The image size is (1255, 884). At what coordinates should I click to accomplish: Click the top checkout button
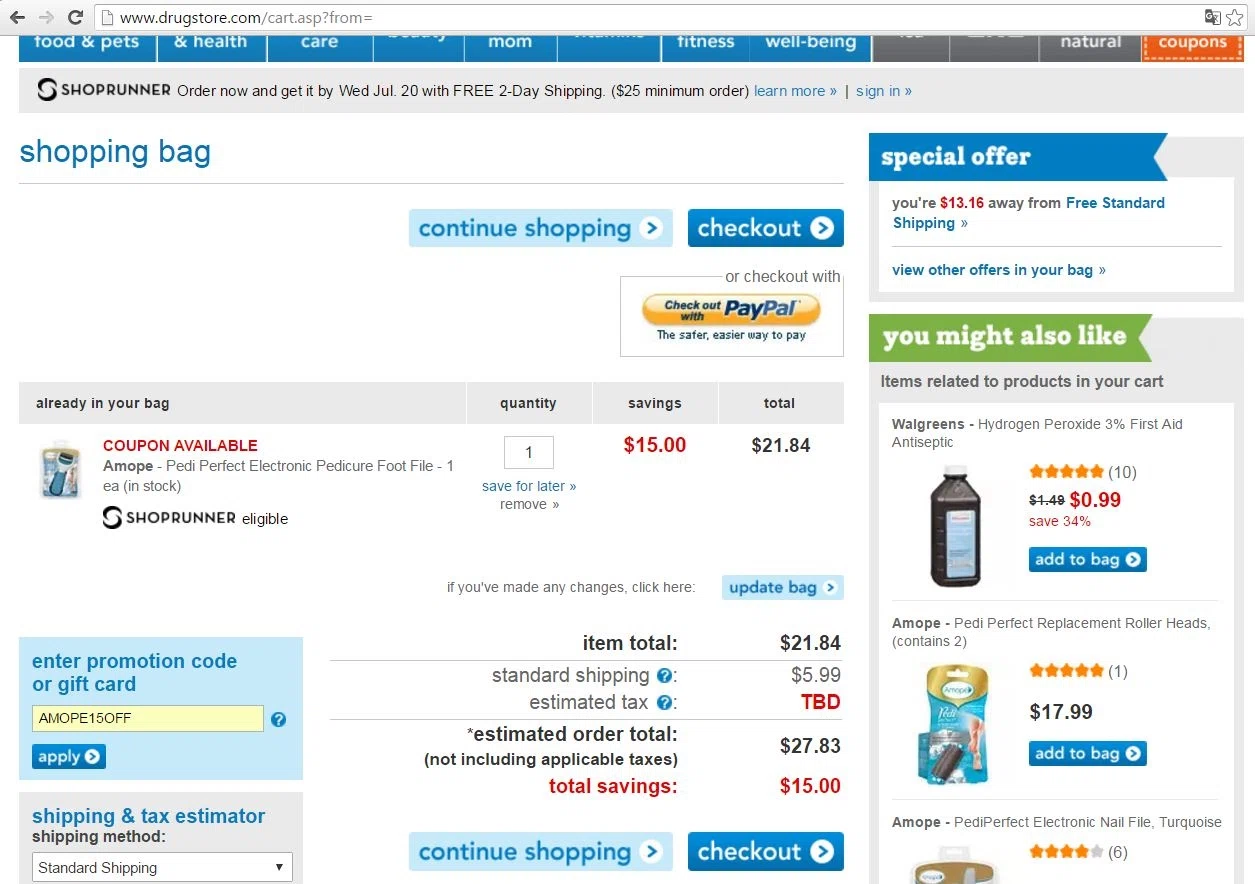(x=765, y=228)
